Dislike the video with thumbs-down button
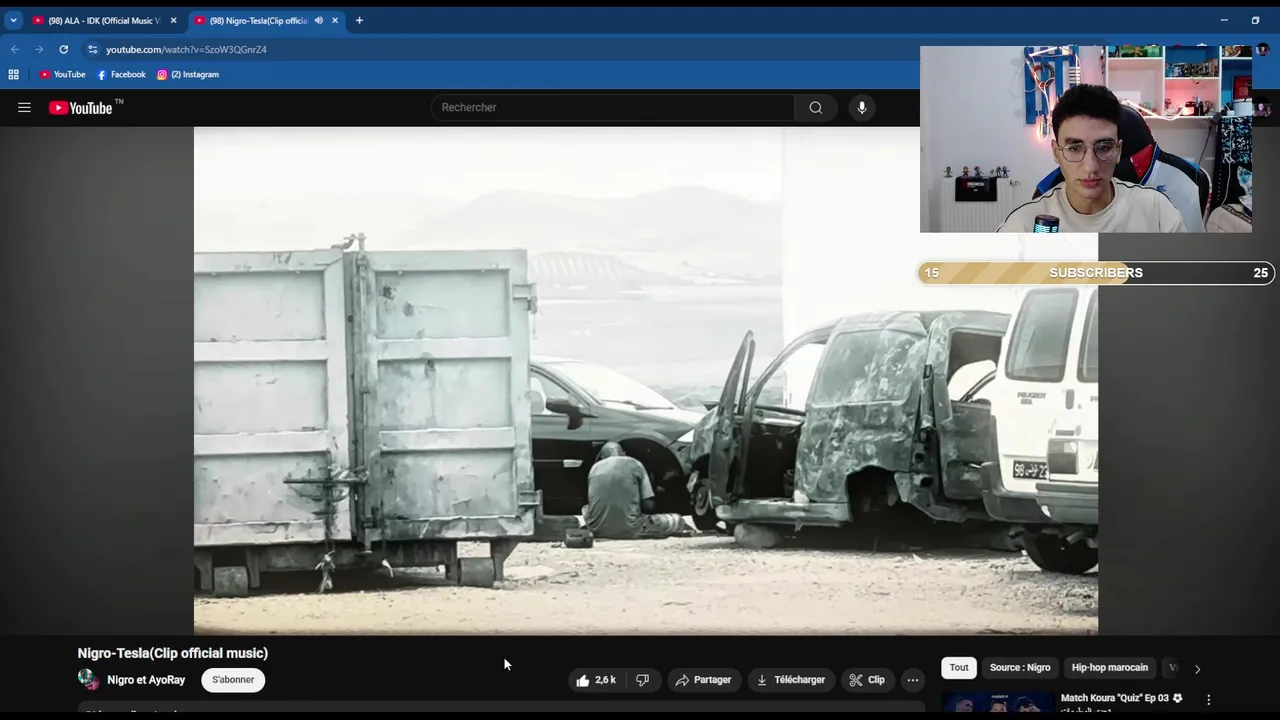1280x720 pixels. pyautogui.click(x=643, y=680)
